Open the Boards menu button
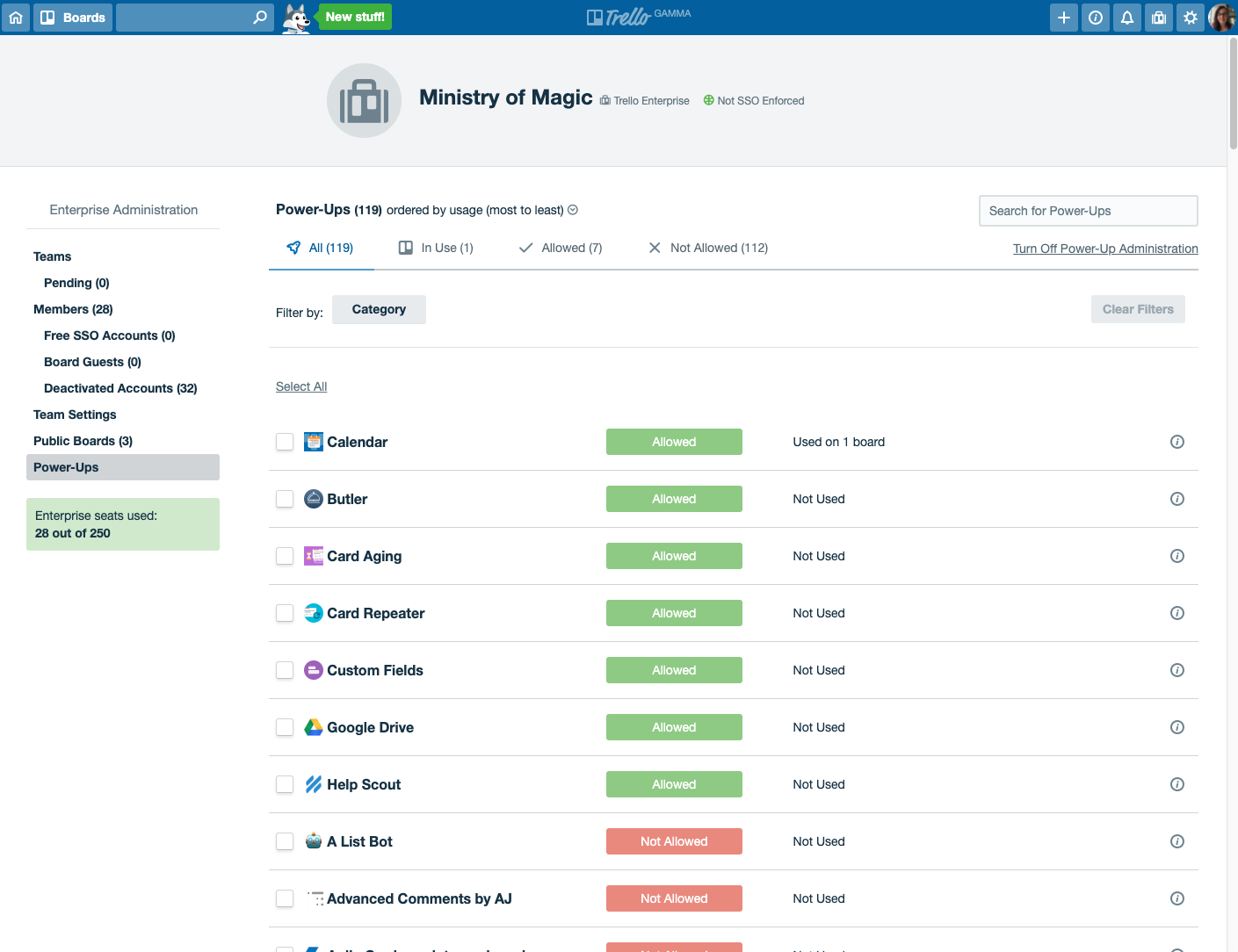 (x=73, y=18)
